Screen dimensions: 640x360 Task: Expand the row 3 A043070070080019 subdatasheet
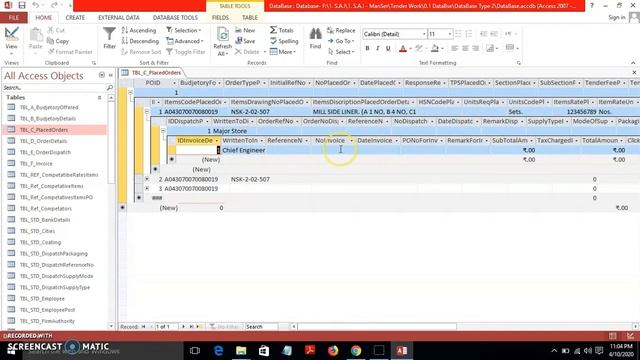pos(147,189)
